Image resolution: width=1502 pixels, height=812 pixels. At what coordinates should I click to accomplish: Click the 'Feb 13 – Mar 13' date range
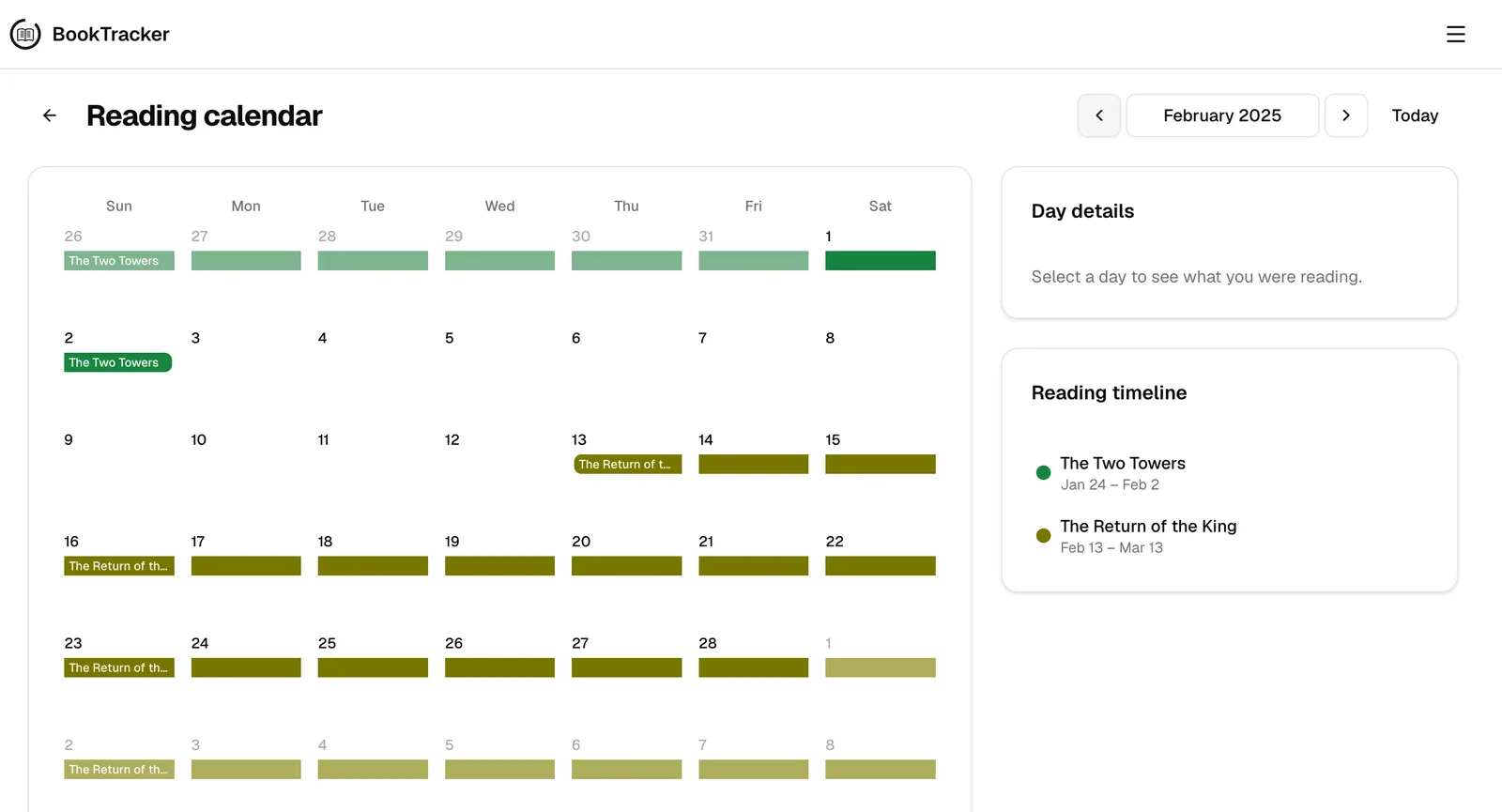coord(1111,547)
